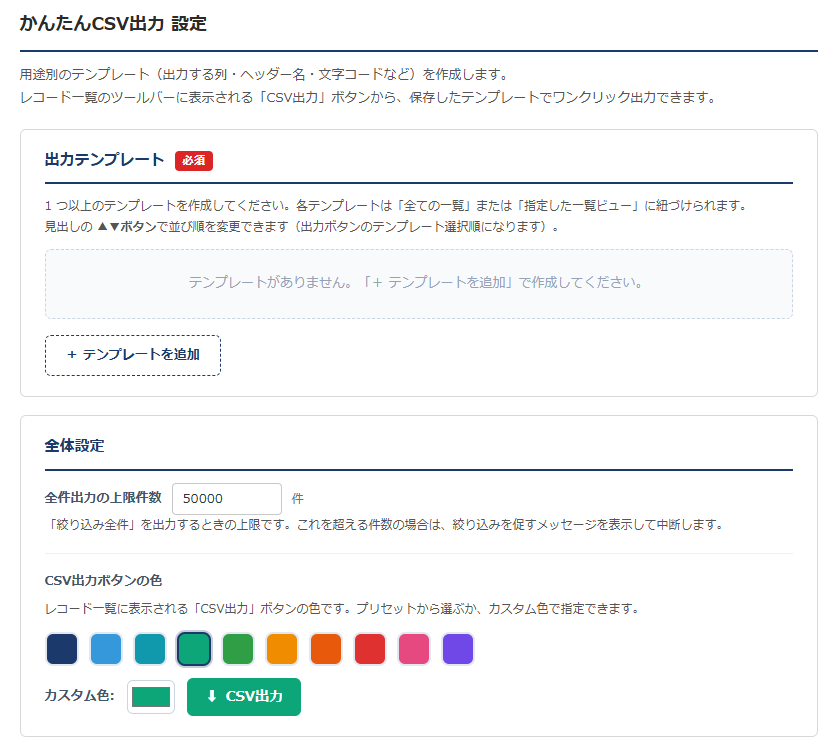This screenshot has width=826, height=748.
Task: Click the red 必須 badge
Action: (194, 161)
